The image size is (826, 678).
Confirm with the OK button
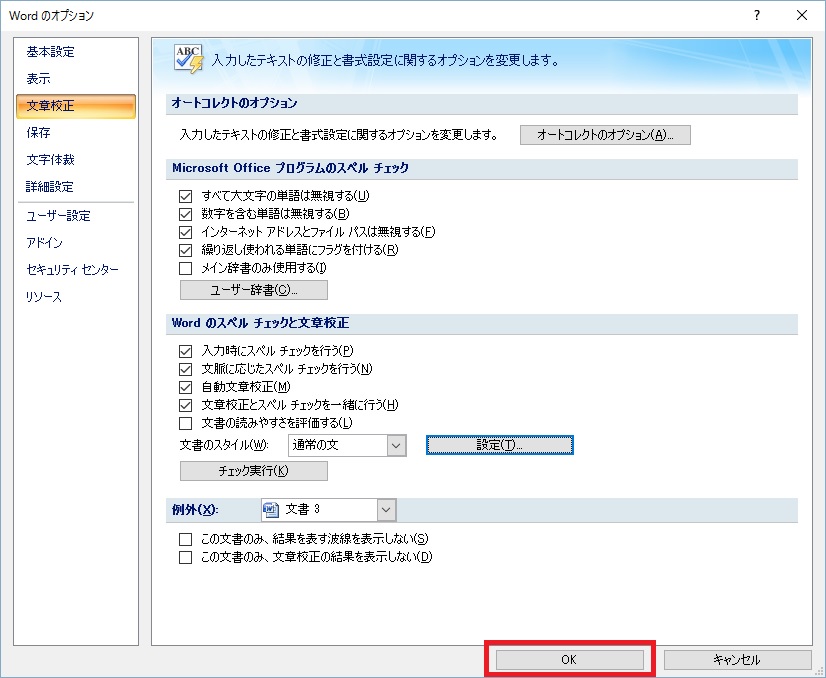pos(569,660)
